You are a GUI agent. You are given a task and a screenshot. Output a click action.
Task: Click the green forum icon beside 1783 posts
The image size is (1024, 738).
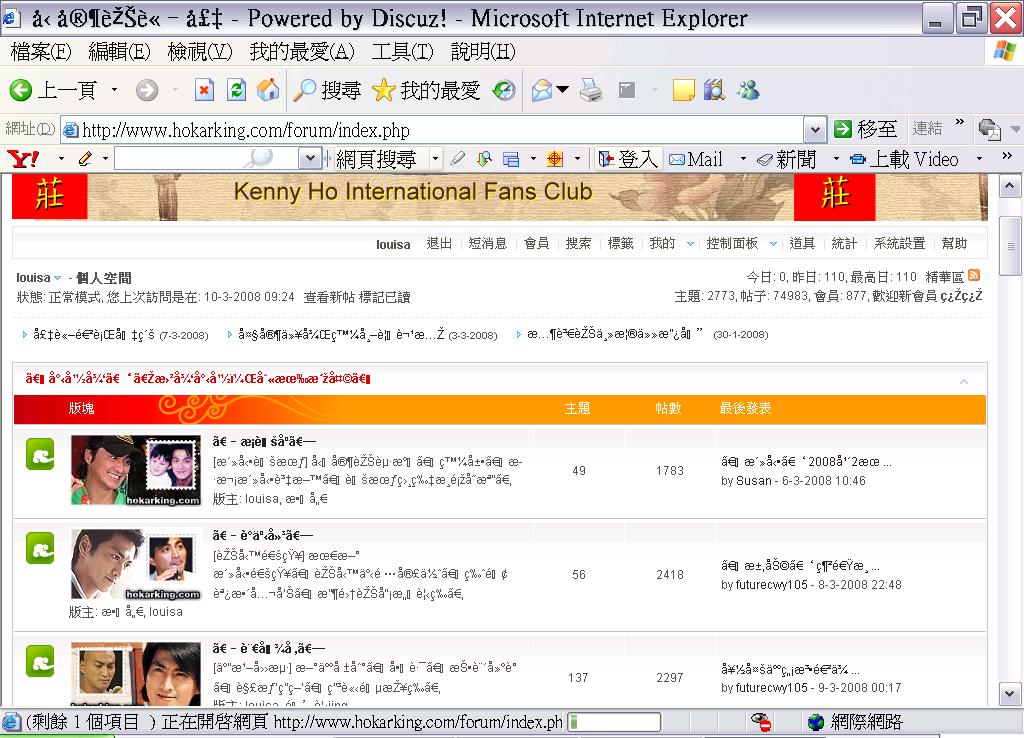click(x=40, y=455)
